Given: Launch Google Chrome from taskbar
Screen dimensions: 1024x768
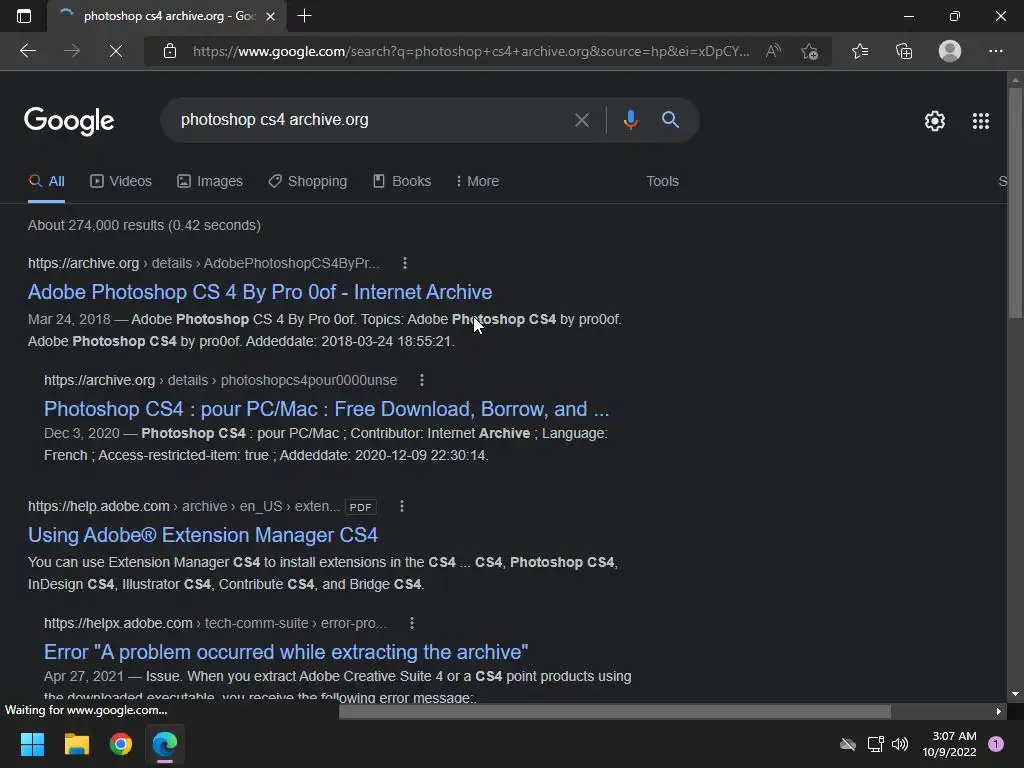Looking at the screenshot, I should click(x=121, y=744).
